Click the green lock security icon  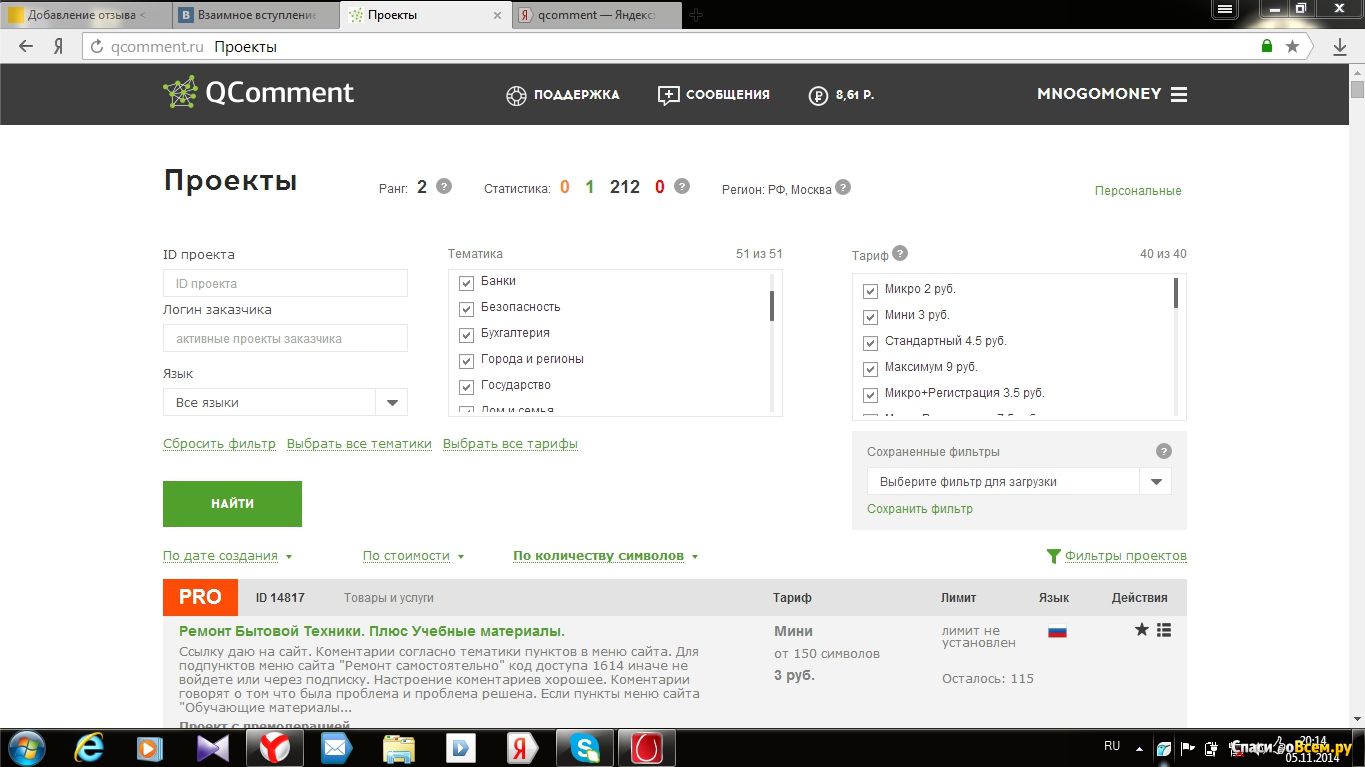1267,46
